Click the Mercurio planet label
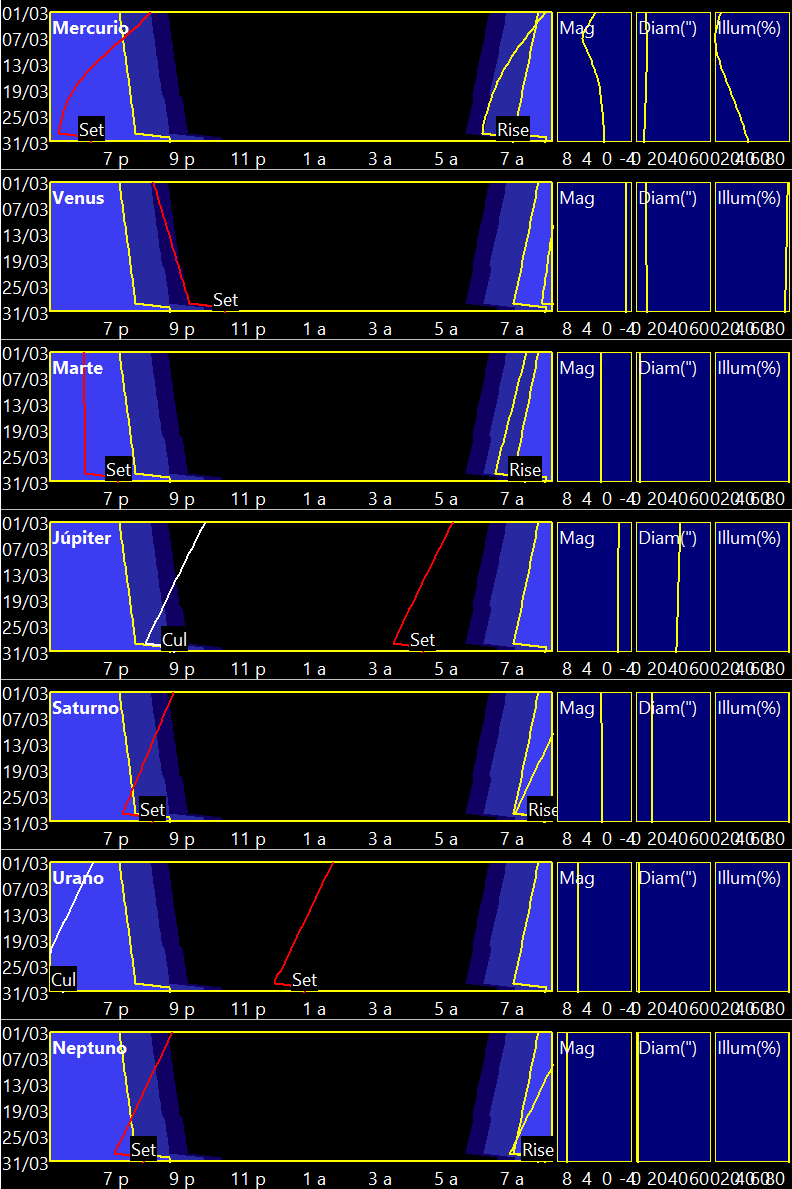Screen dimensions: 792x1189 click(90, 28)
